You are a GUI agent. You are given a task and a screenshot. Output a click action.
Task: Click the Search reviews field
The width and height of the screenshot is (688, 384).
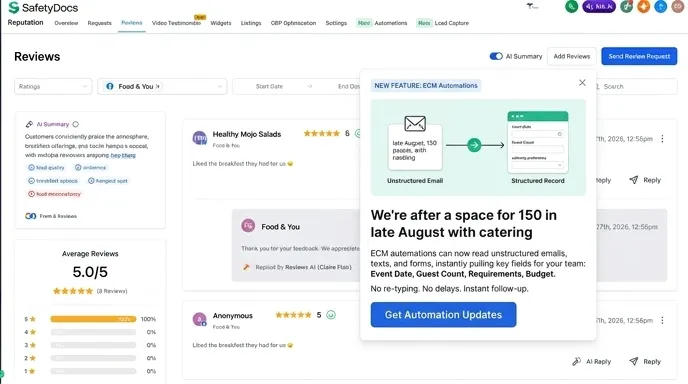(635, 86)
